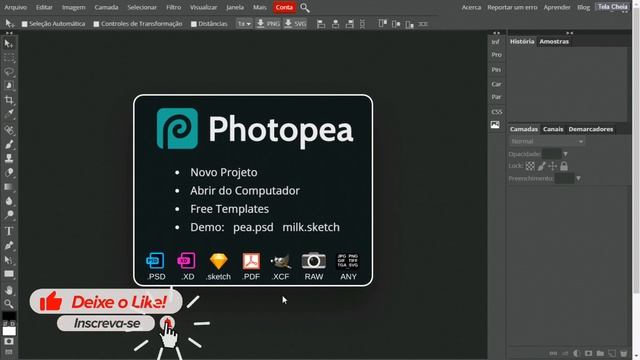Image resolution: width=640 pixels, height=360 pixels.
Task: Select the Hand tool
Action: tap(9, 290)
